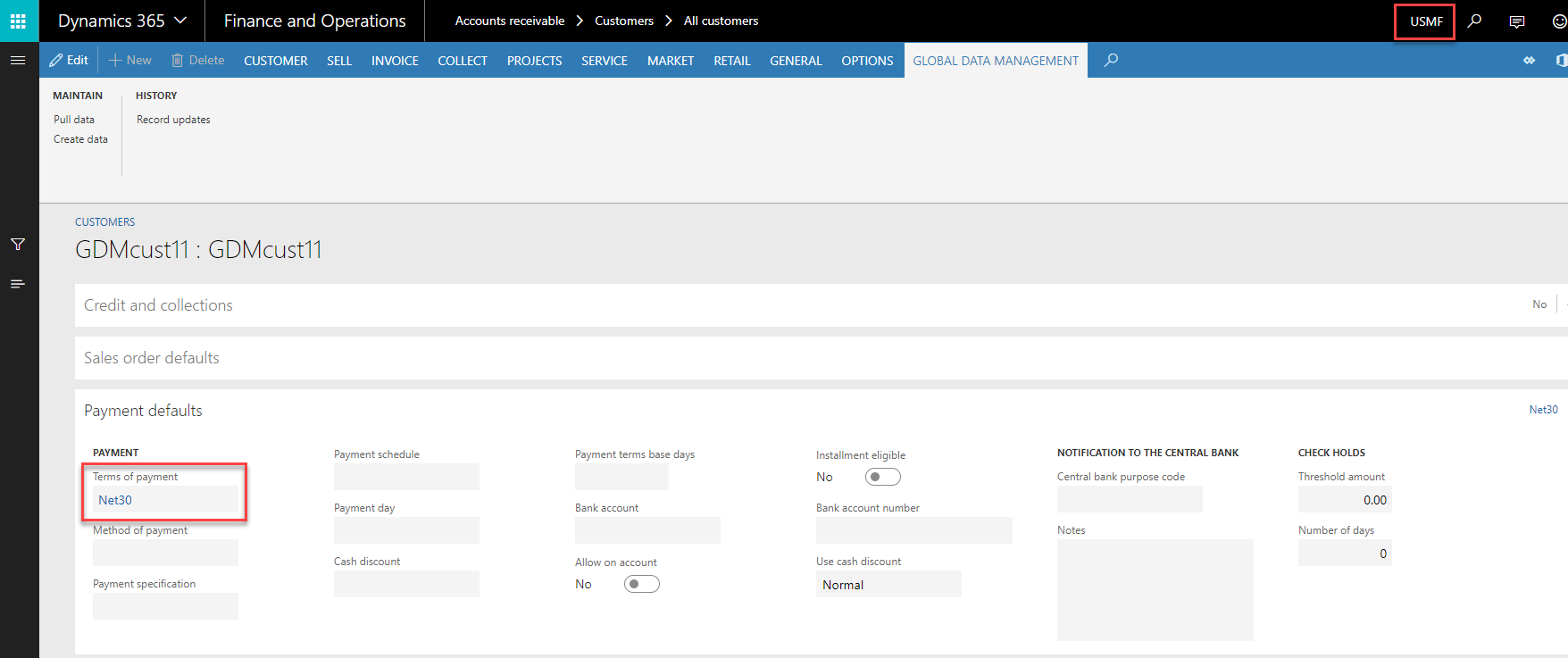Open the SELL tab

click(x=339, y=61)
